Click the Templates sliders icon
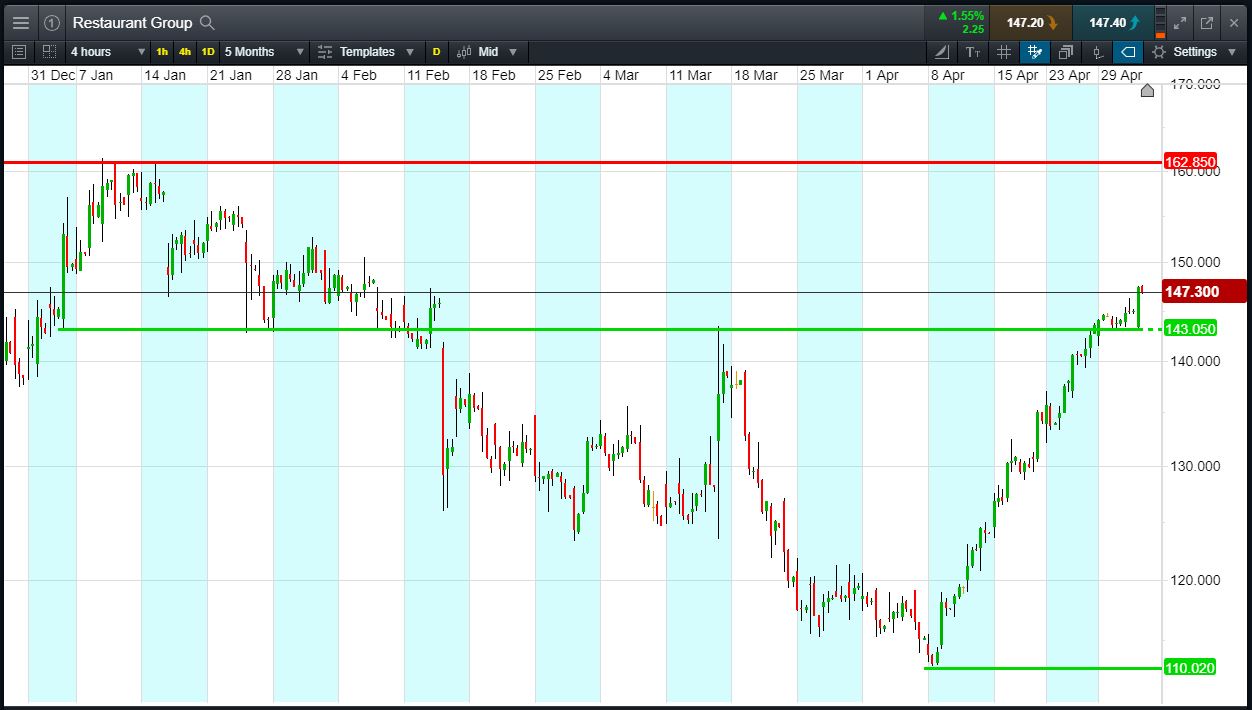 [325, 52]
